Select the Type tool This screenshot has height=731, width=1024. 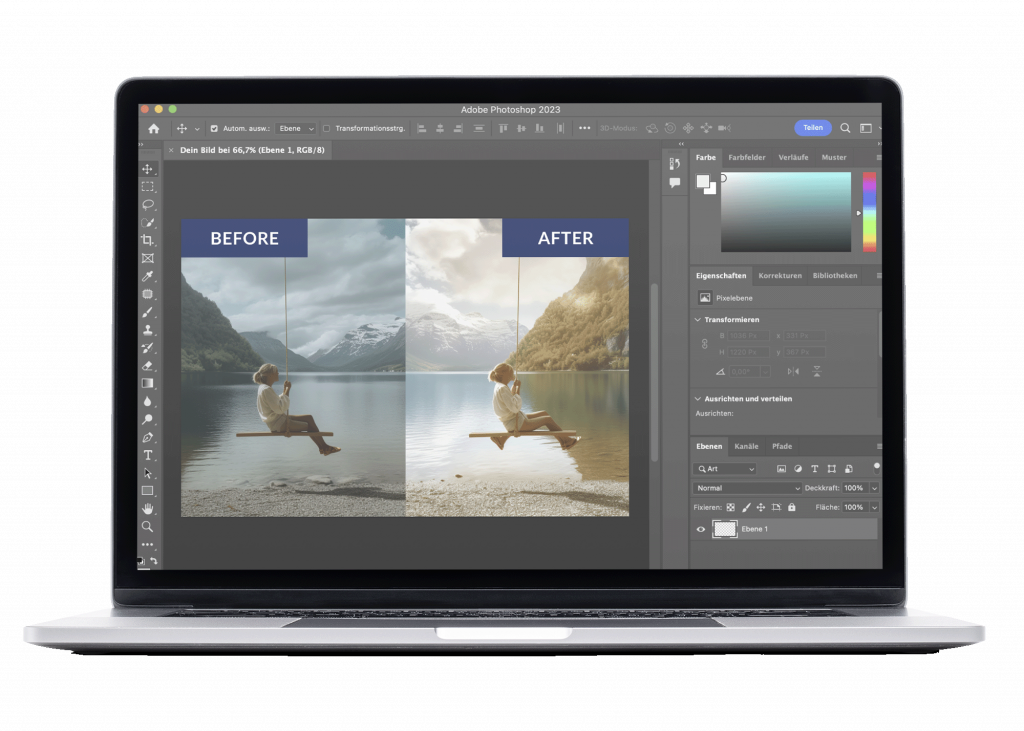(148, 455)
